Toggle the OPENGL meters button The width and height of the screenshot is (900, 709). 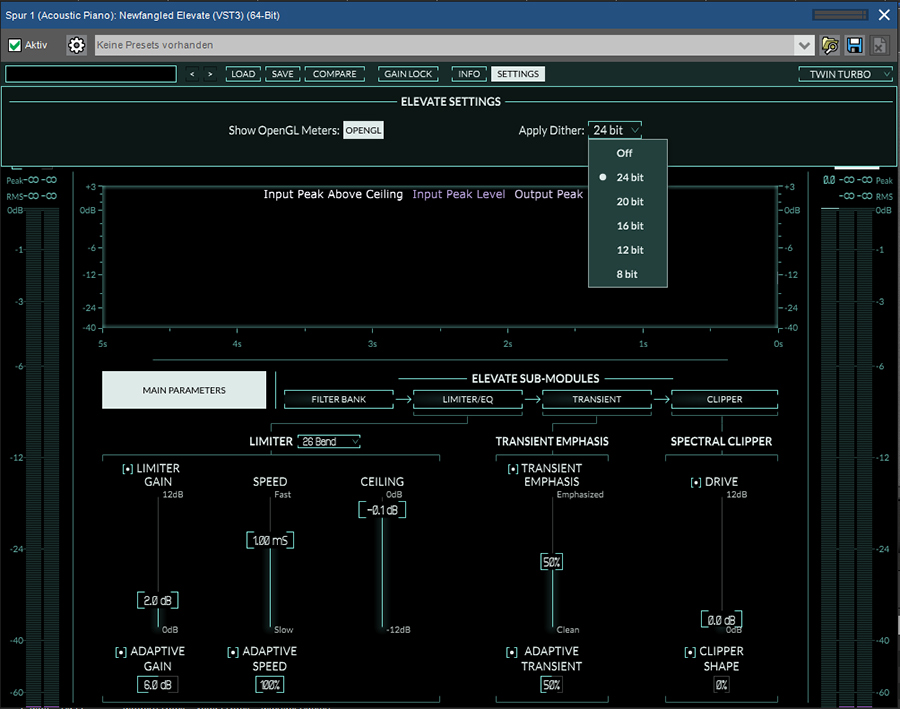click(x=363, y=130)
